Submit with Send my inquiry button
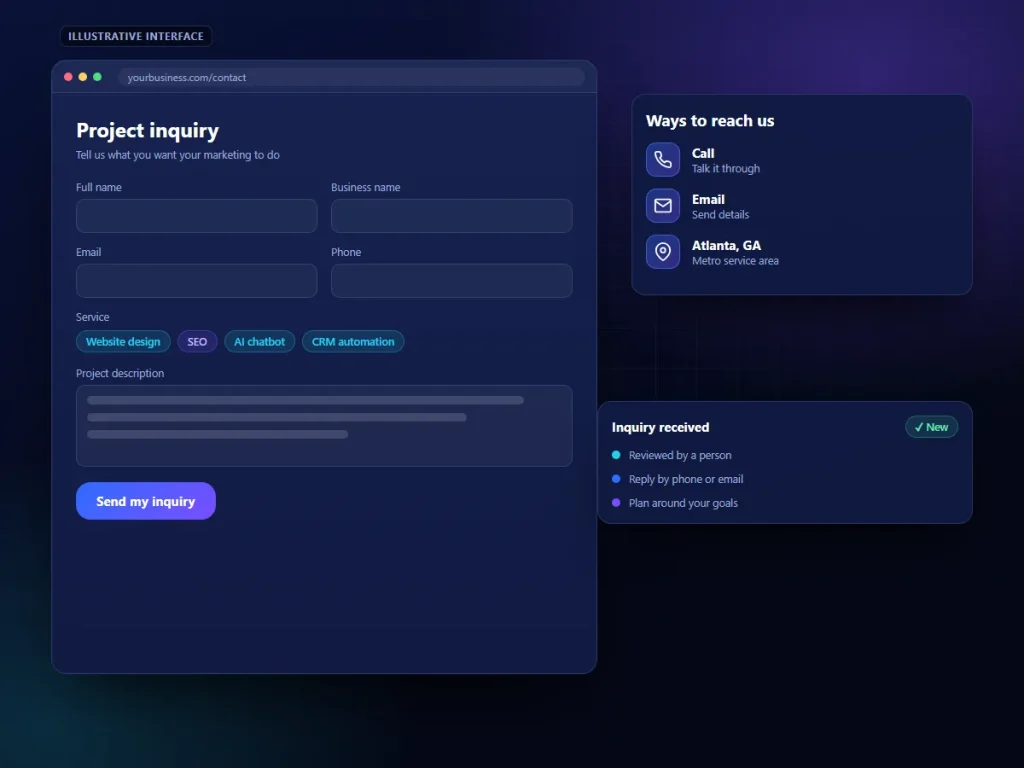 (146, 501)
